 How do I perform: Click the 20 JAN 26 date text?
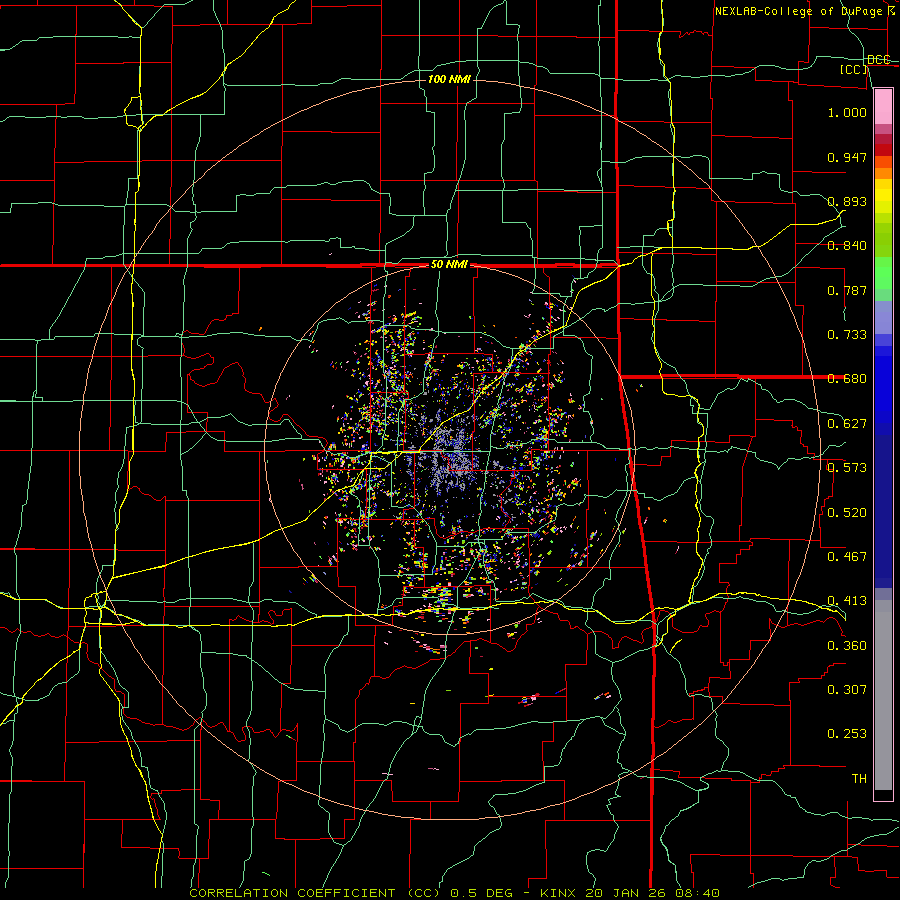(x=625, y=893)
